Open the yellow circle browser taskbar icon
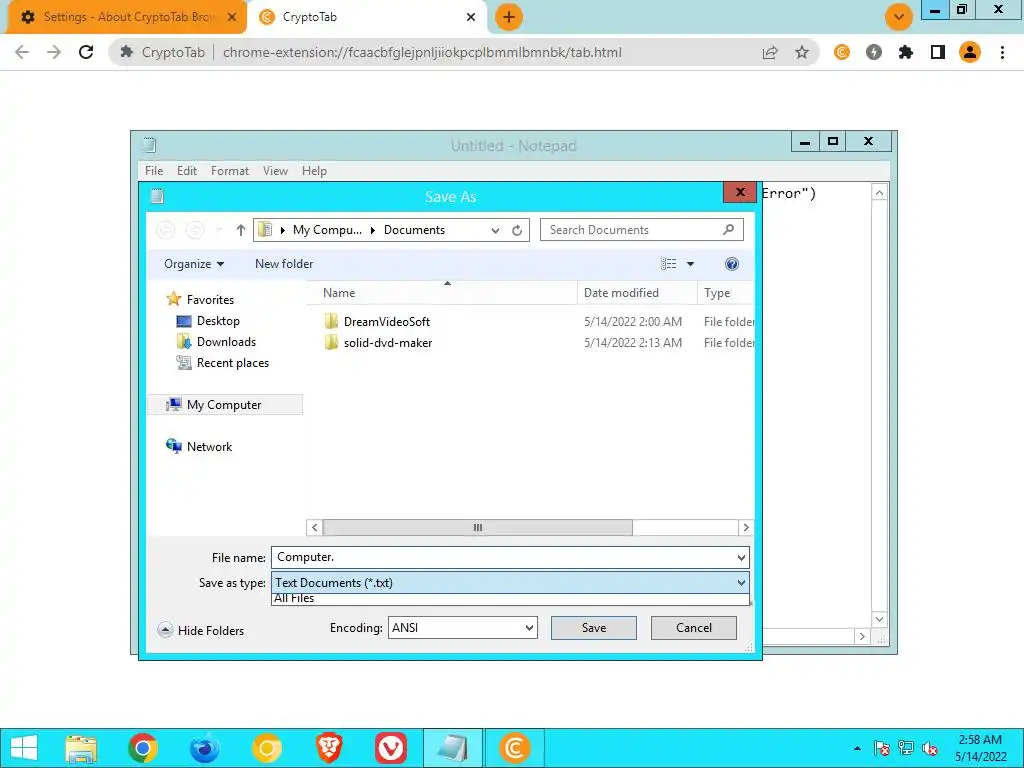 (x=266, y=748)
